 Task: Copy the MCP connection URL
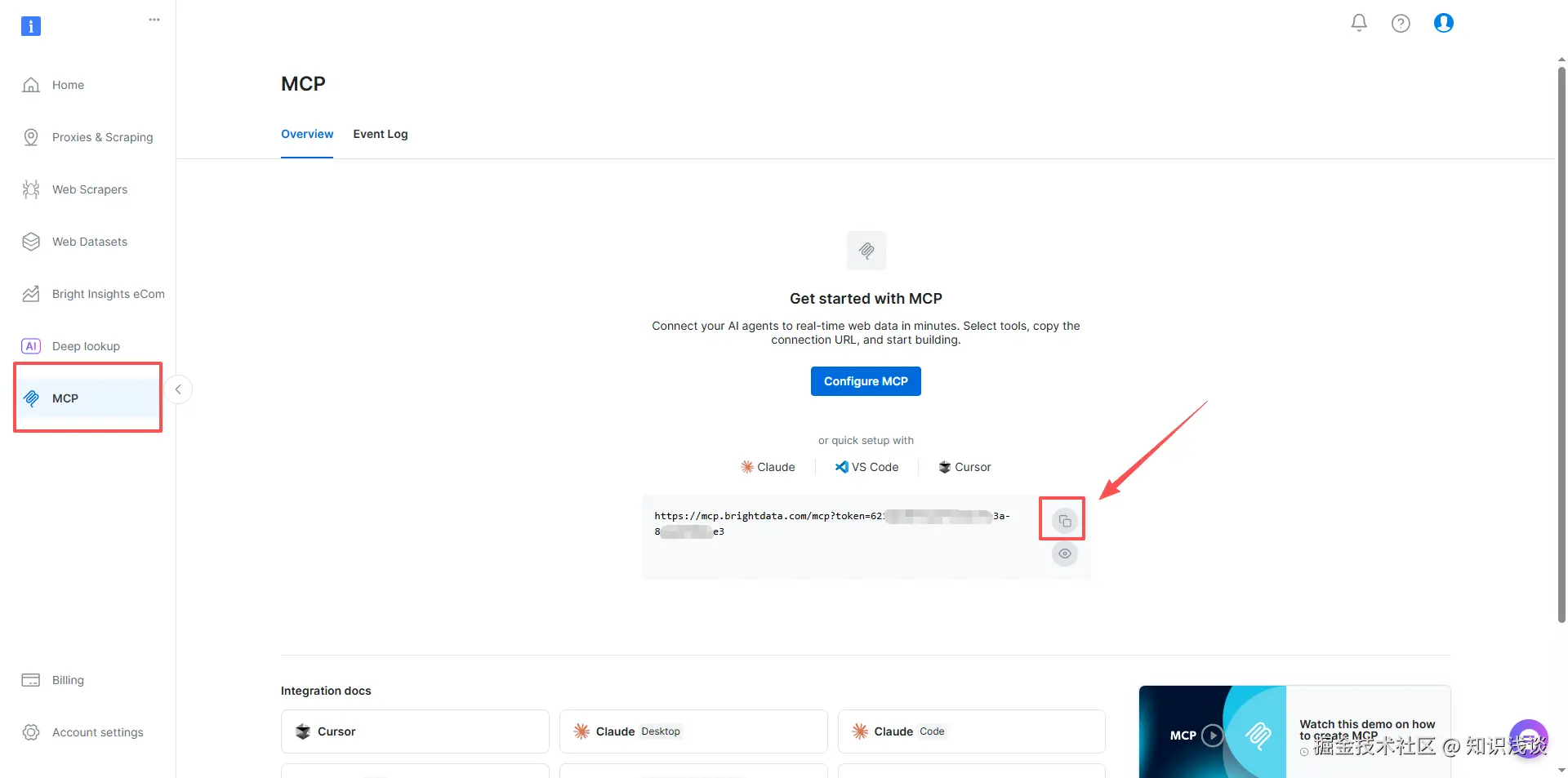coord(1065,521)
